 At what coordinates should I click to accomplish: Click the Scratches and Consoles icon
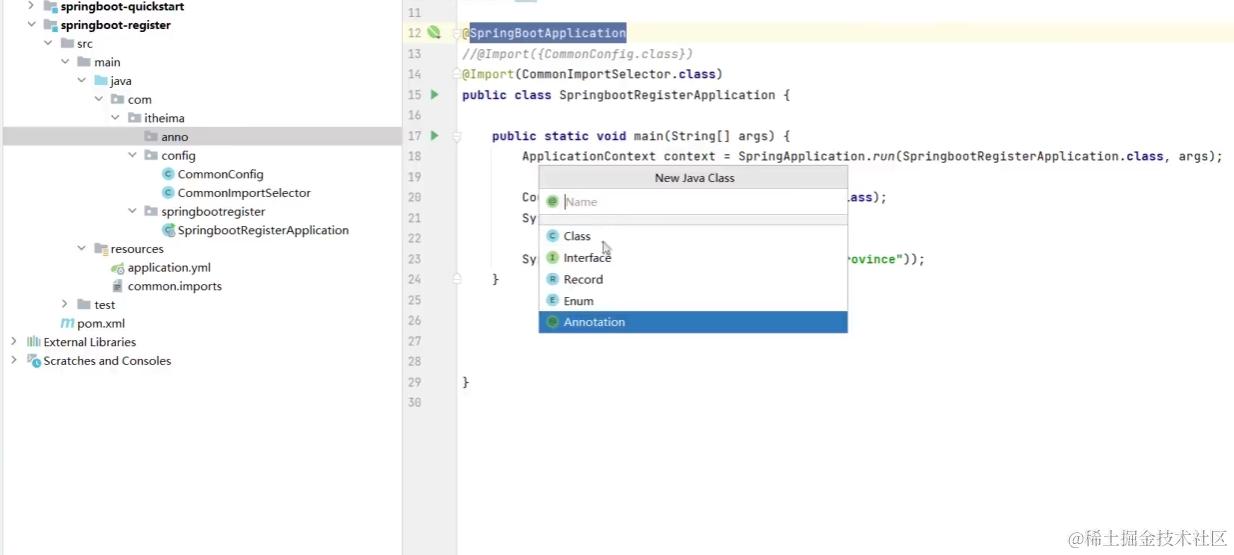click(x=34, y=361)
